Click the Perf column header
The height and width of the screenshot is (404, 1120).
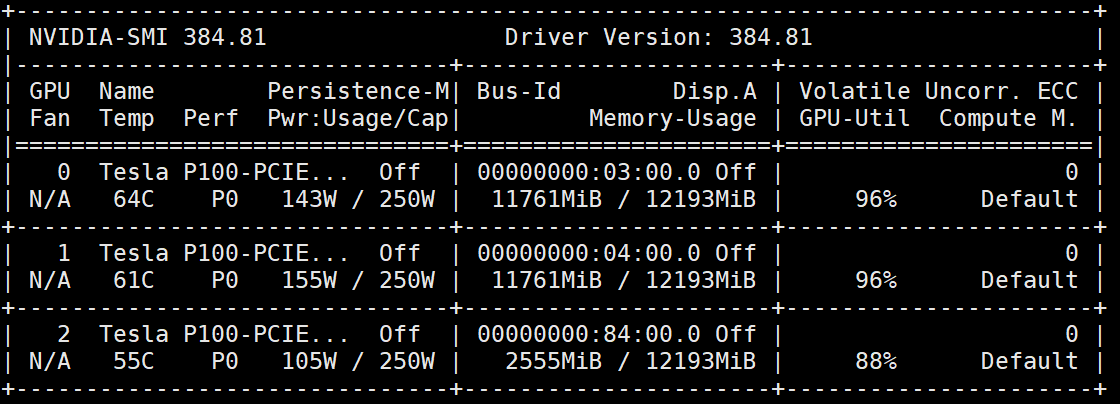[x=210, y=118]
